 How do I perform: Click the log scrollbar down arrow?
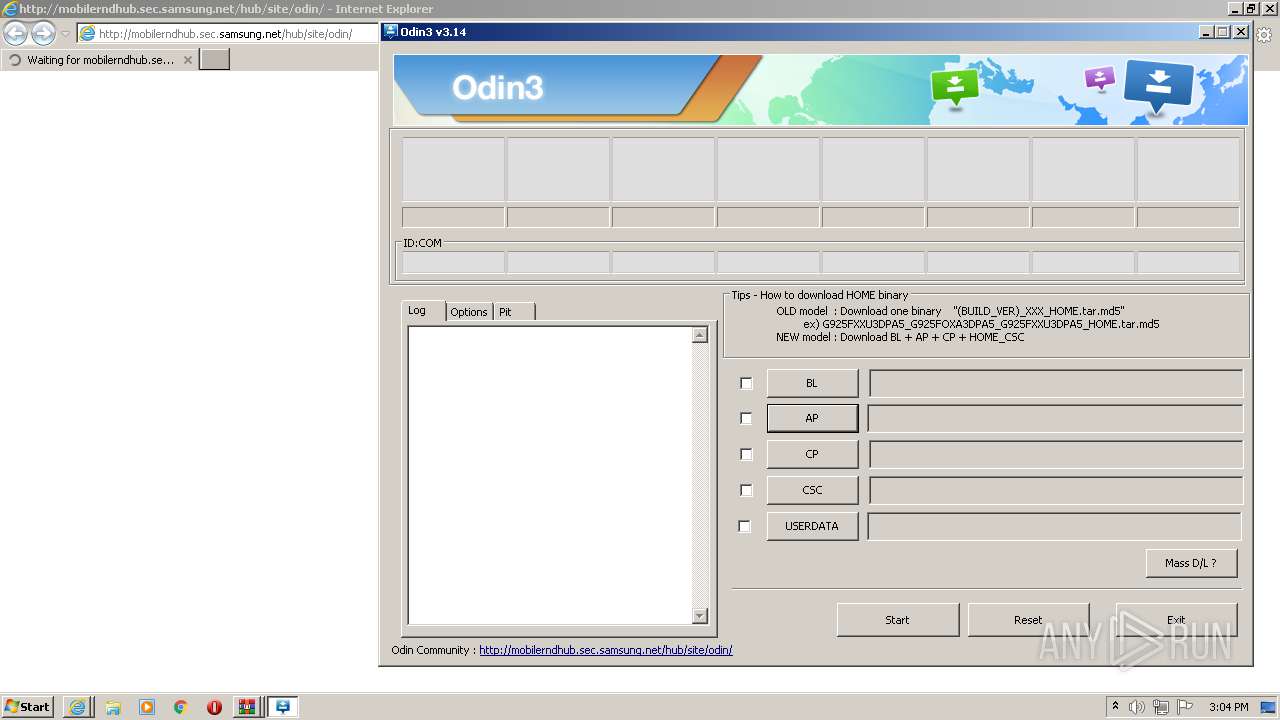point(700,616)
